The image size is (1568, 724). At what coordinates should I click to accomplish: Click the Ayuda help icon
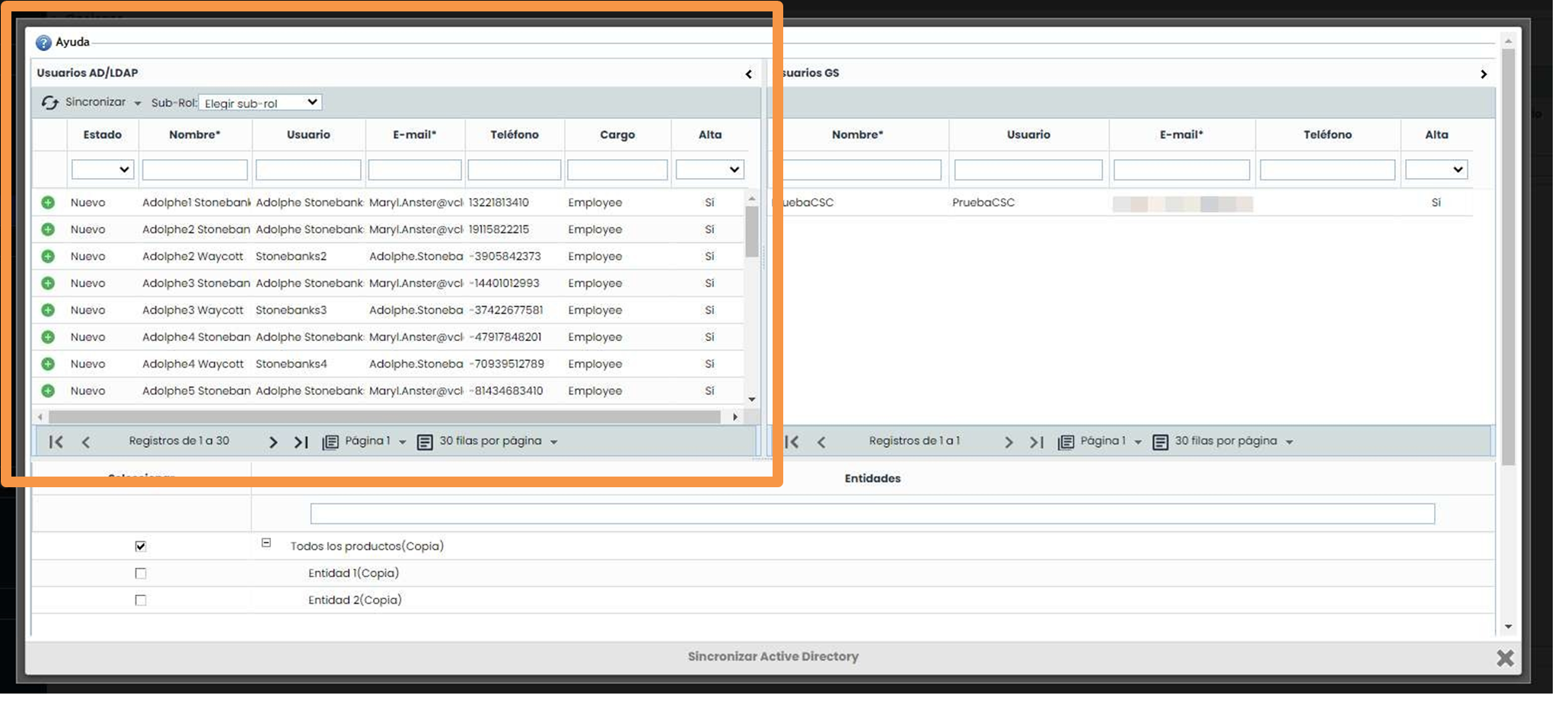[x=43, y=43]
